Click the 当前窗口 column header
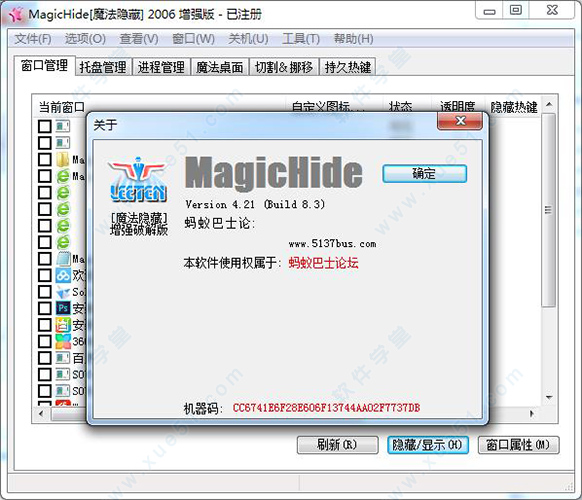Image resolution: width=582 pixels, height=500 pixels. 62,107
